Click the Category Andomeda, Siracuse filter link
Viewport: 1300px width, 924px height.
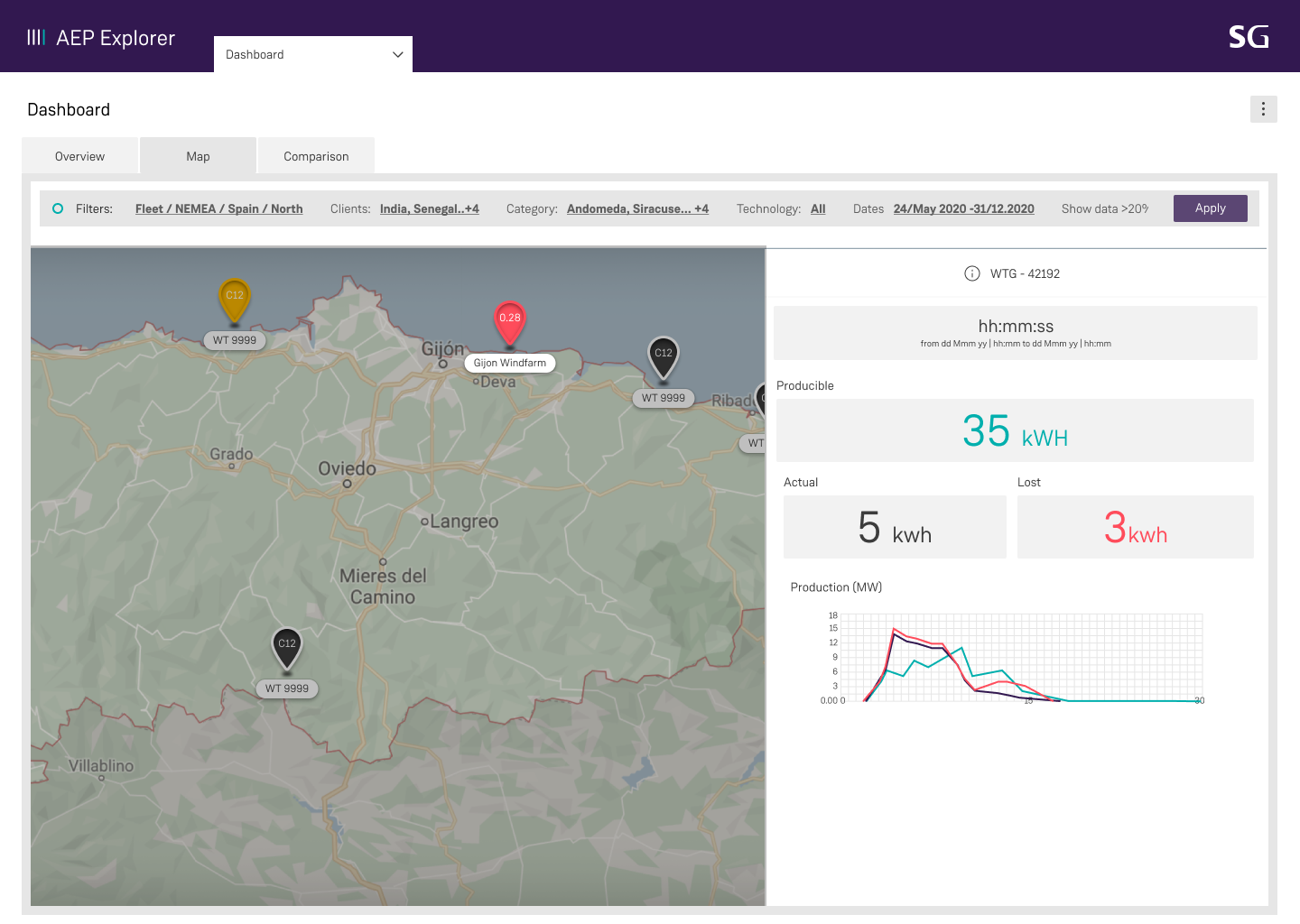click(x=638, y=208)
